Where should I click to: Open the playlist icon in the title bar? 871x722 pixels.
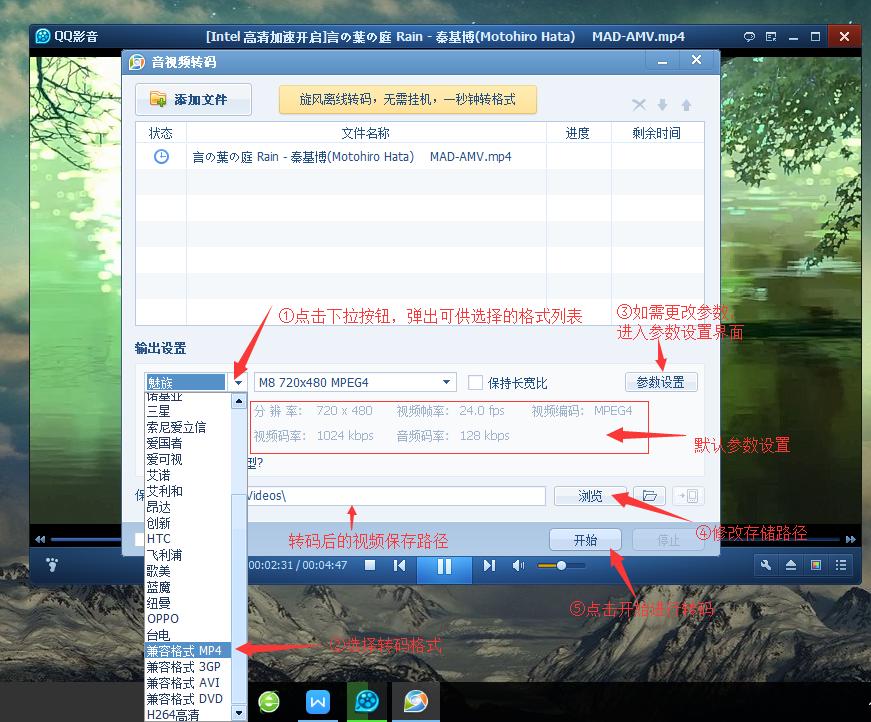[x=770, y=35]
